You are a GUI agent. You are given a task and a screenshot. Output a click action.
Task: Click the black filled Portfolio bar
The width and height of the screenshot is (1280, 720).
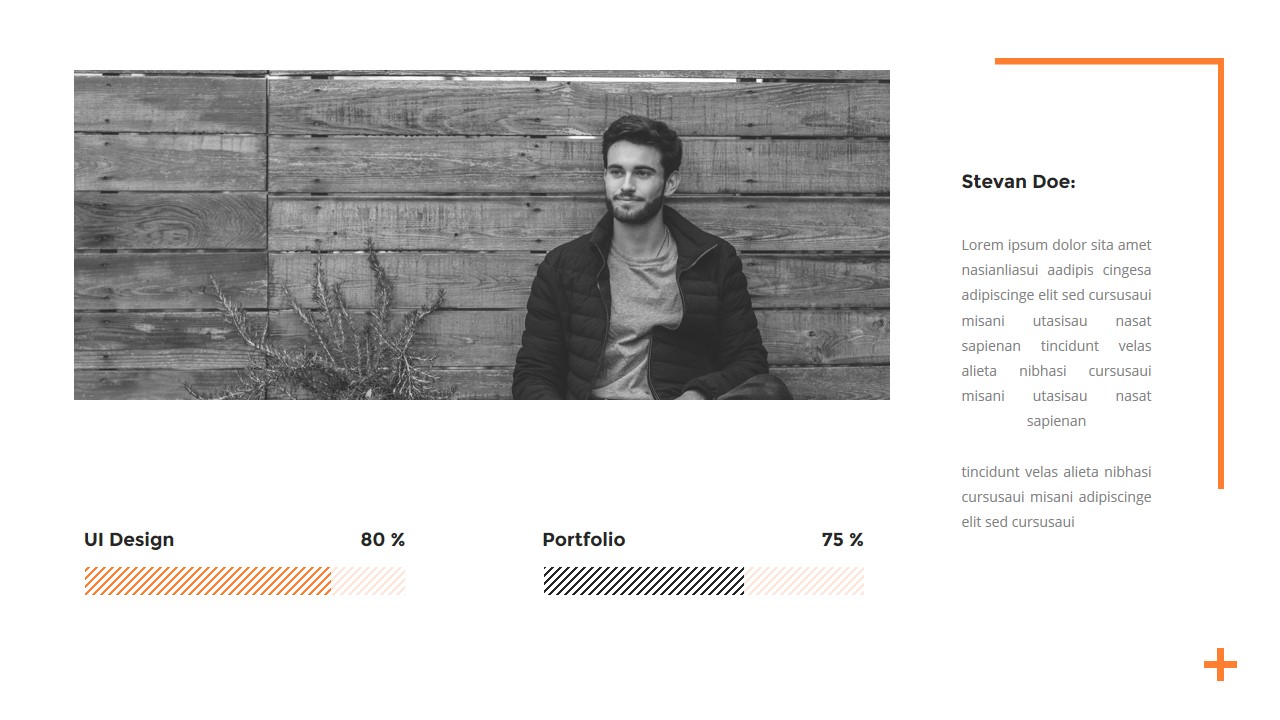644,581
